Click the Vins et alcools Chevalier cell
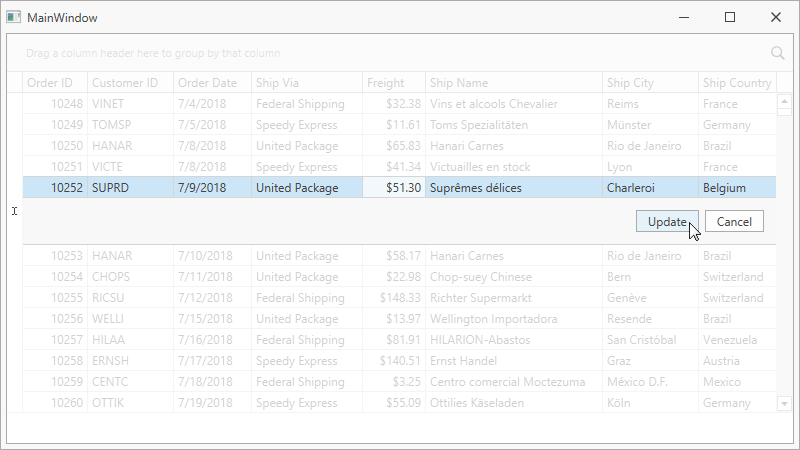 click(x=514, y=104)
